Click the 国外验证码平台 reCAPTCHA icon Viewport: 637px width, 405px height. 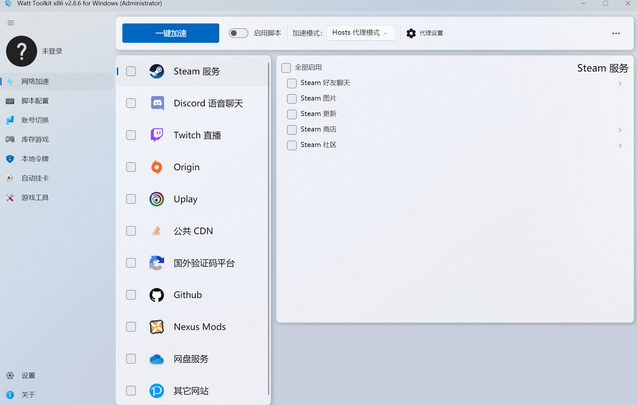click(x=156, y=263)
